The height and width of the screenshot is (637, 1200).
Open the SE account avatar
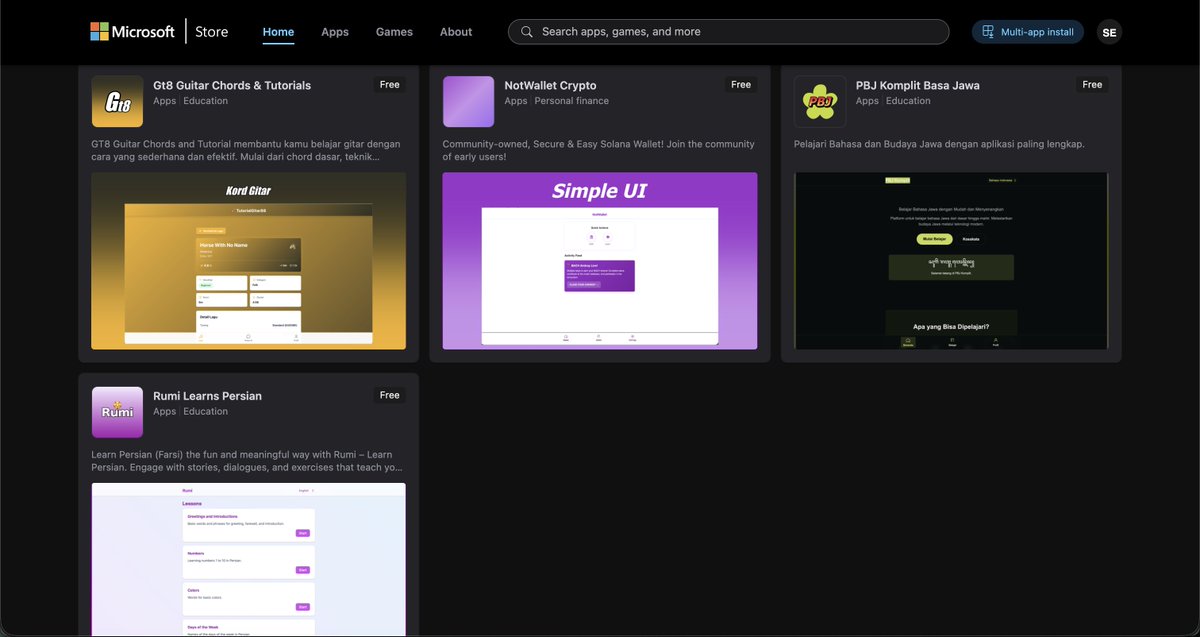tap(1109, 32)
